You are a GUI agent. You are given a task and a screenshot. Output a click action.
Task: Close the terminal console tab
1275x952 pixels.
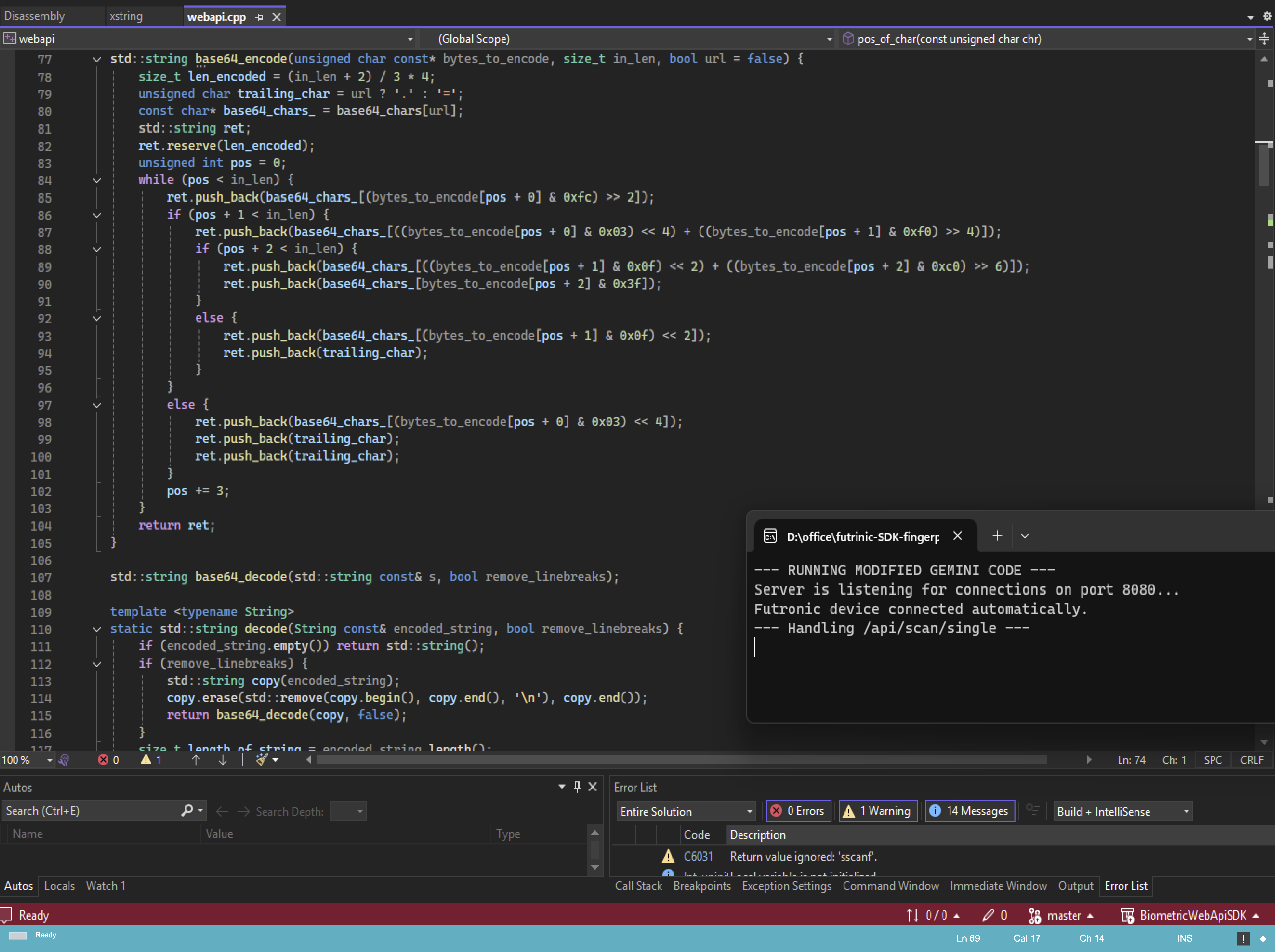957,535
